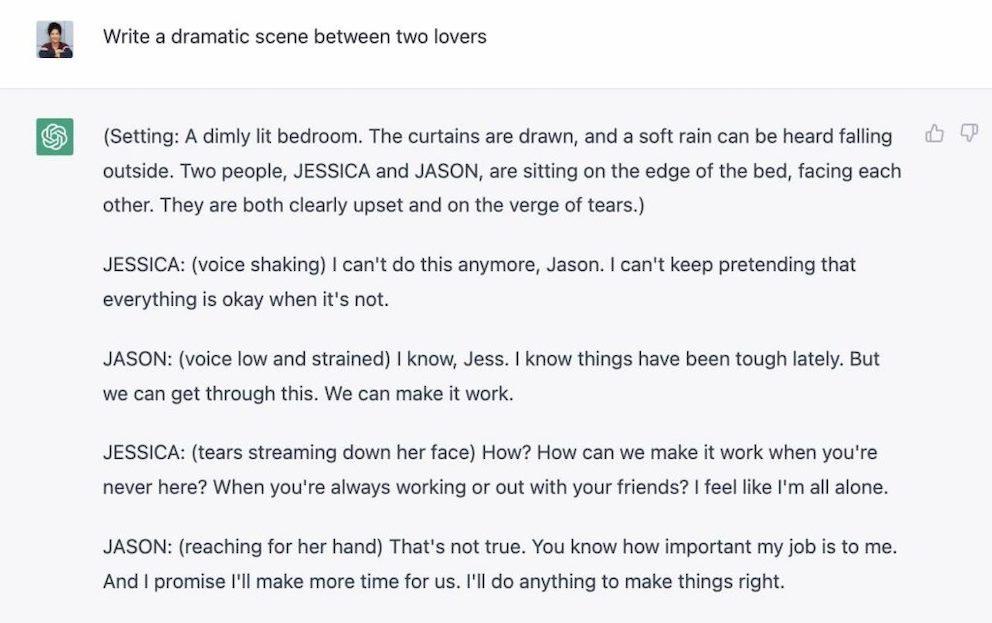Click the stage direction '(tears streaming down her face)'
The height and width of the screenshot is (623, 992).
click(x=333, y=453)
